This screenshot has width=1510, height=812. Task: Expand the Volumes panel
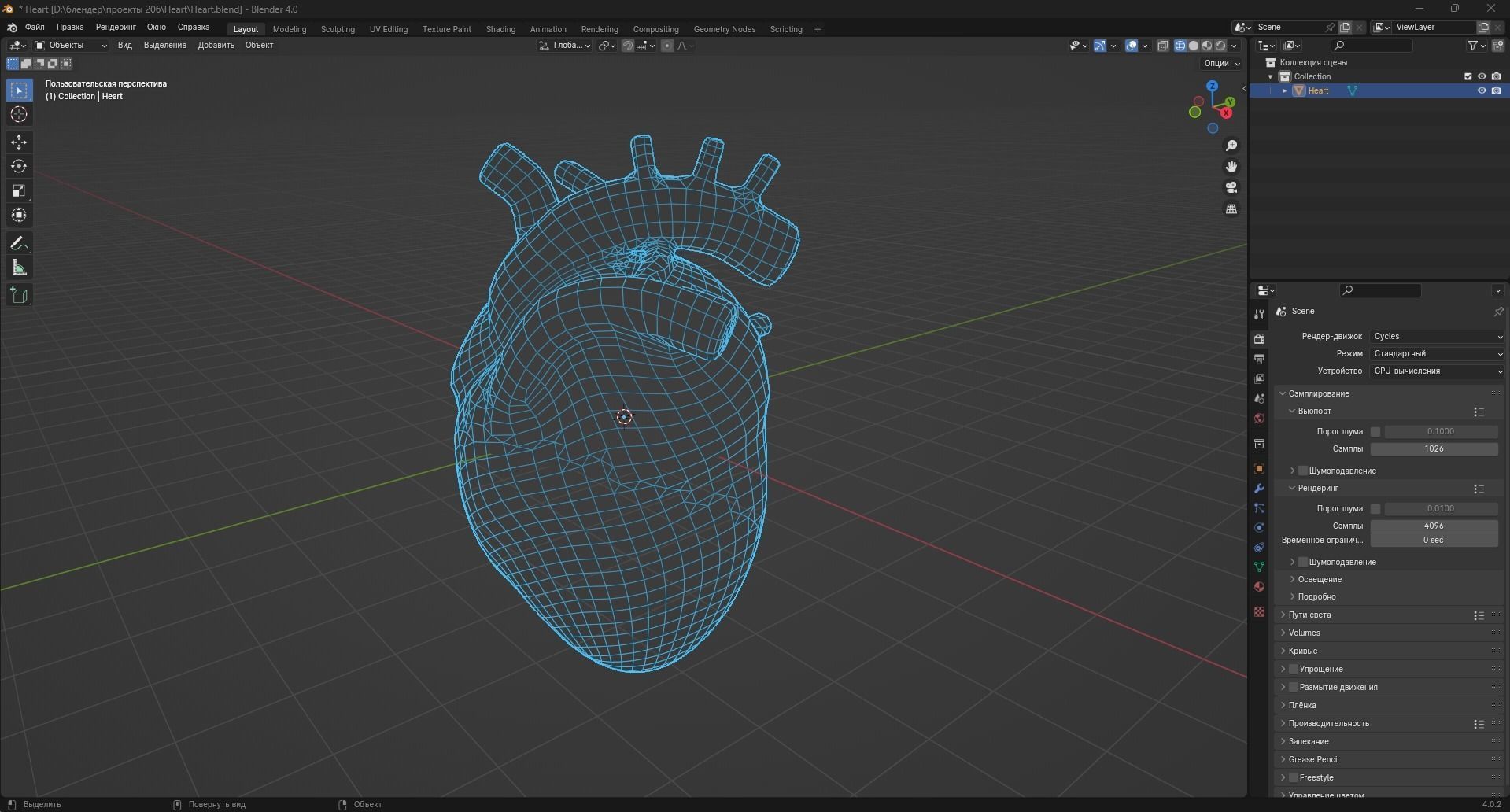1305,633
